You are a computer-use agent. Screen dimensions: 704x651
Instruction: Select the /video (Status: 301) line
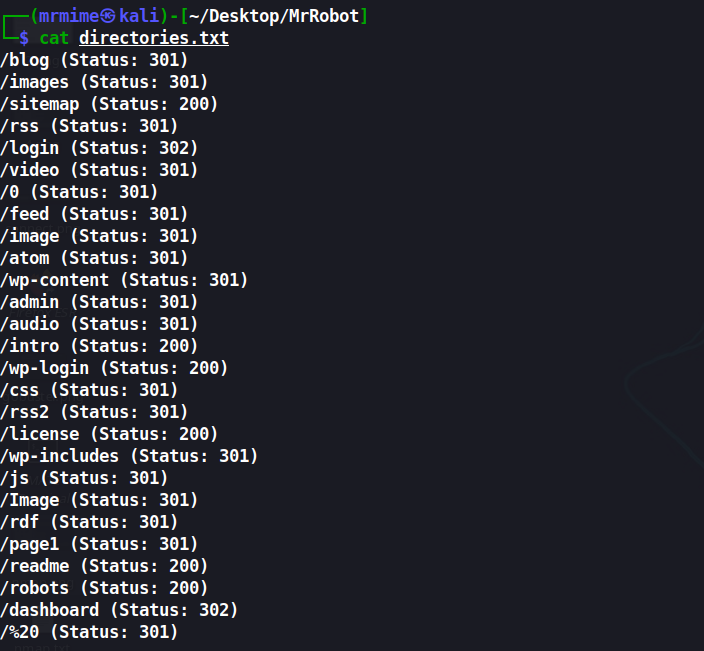(x=99, y=170)
